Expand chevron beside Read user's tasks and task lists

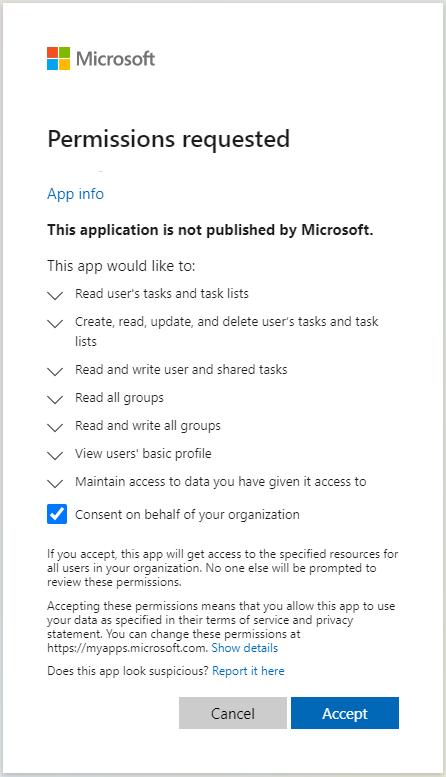coord(55,296)
